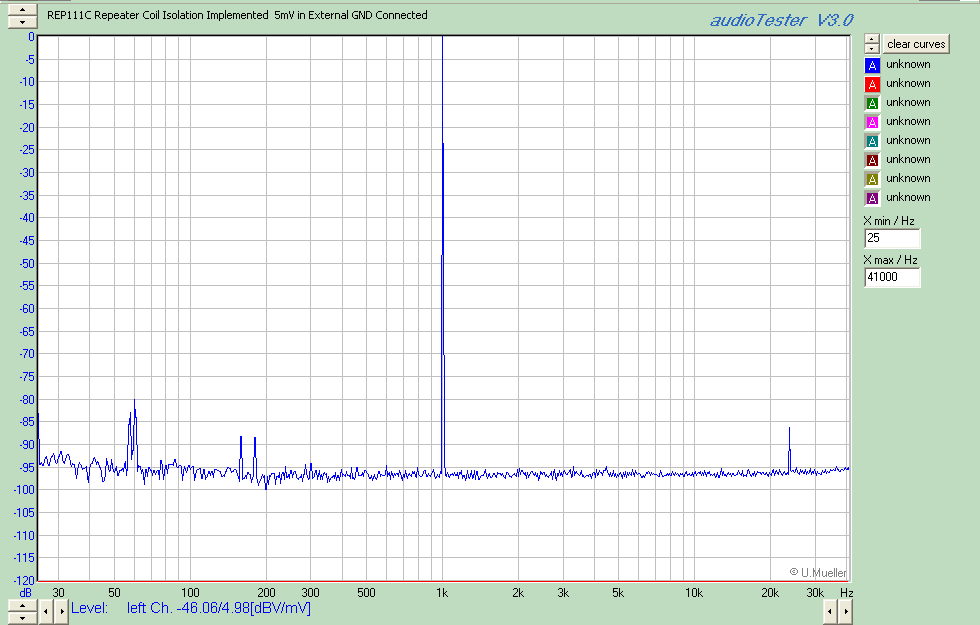The image size is (980, 625).
Task: Click left arrow next to Level readout
Action: point(46,611)
